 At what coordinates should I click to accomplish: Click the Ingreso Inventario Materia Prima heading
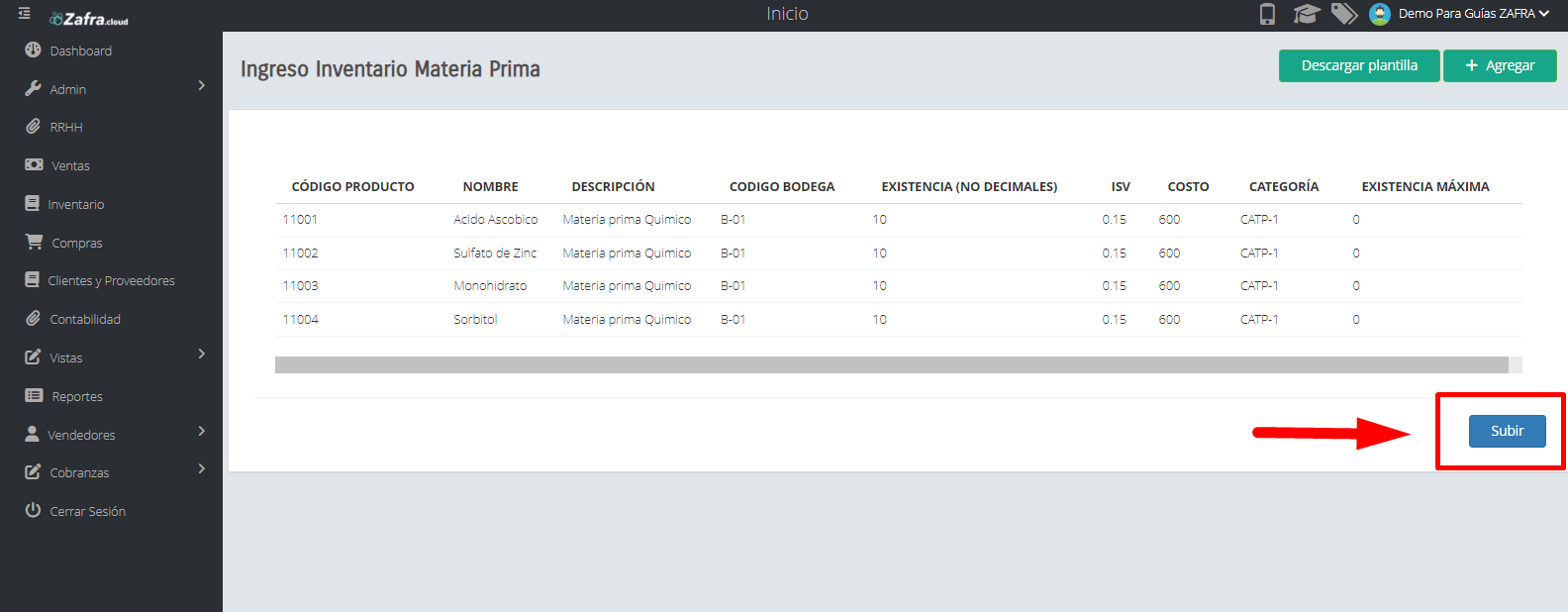click(x=390, y=69)
